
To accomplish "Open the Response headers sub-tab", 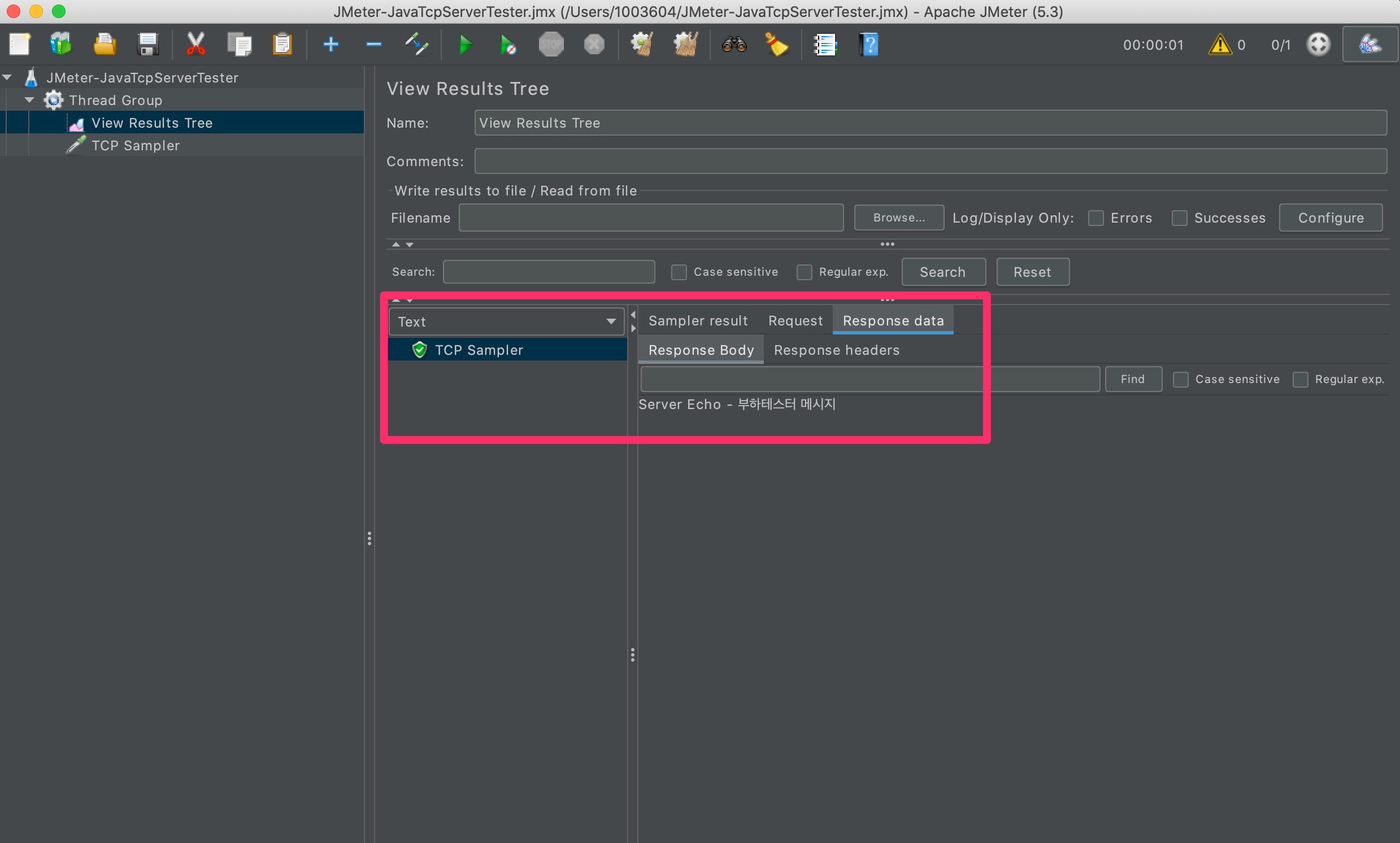I will (x=837, y=350).
